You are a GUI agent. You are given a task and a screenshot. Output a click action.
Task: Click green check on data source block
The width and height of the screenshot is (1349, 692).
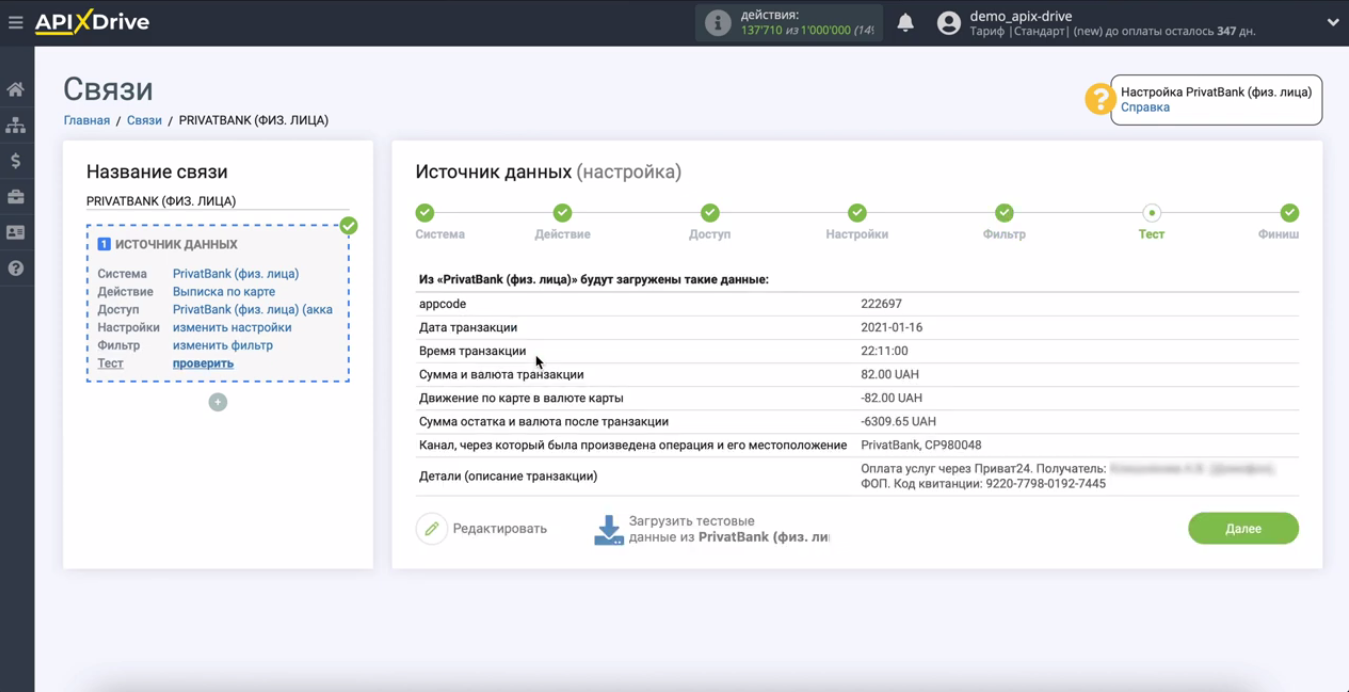(x=348, y=225)
